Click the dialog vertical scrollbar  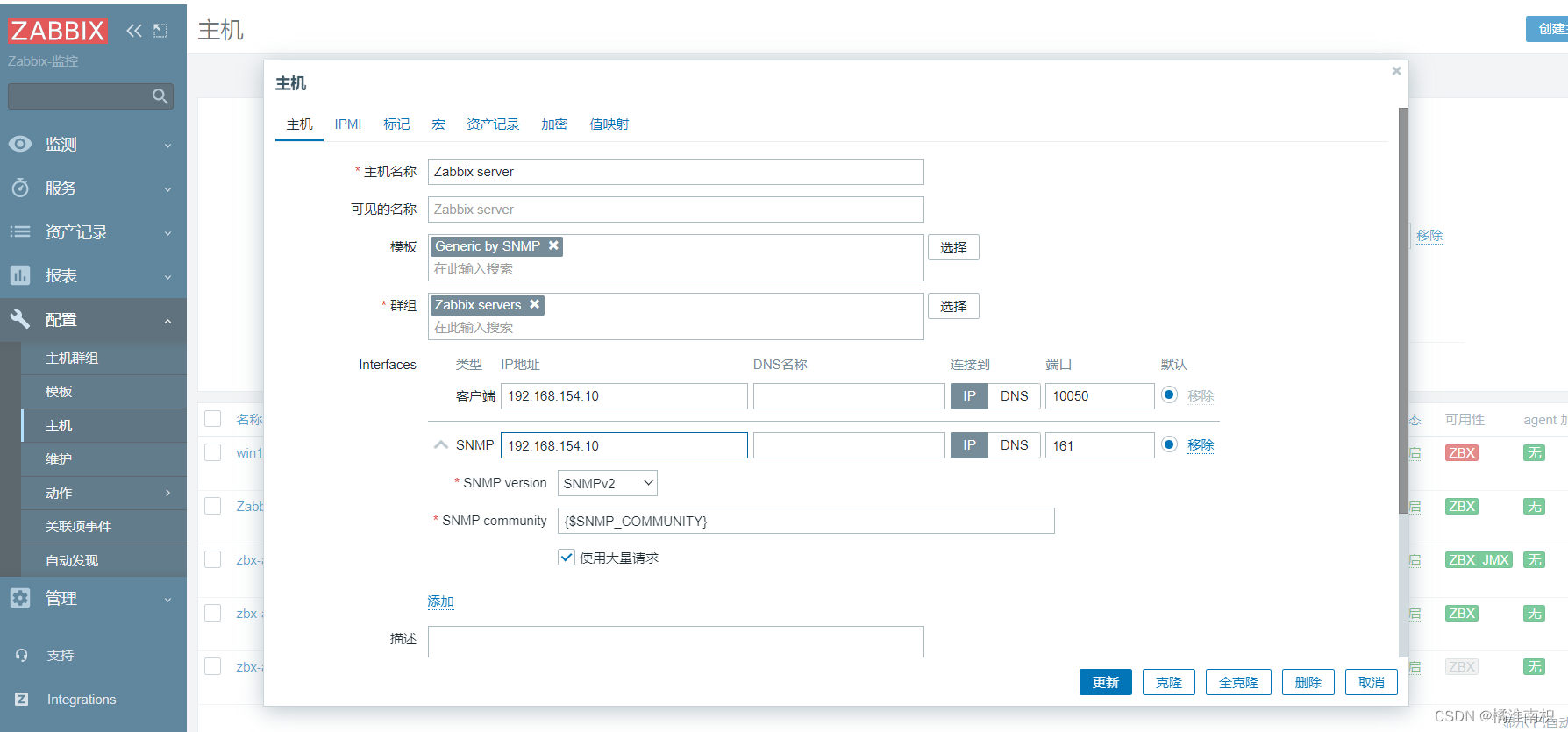pyautogui.click(x=1403, y=311)
